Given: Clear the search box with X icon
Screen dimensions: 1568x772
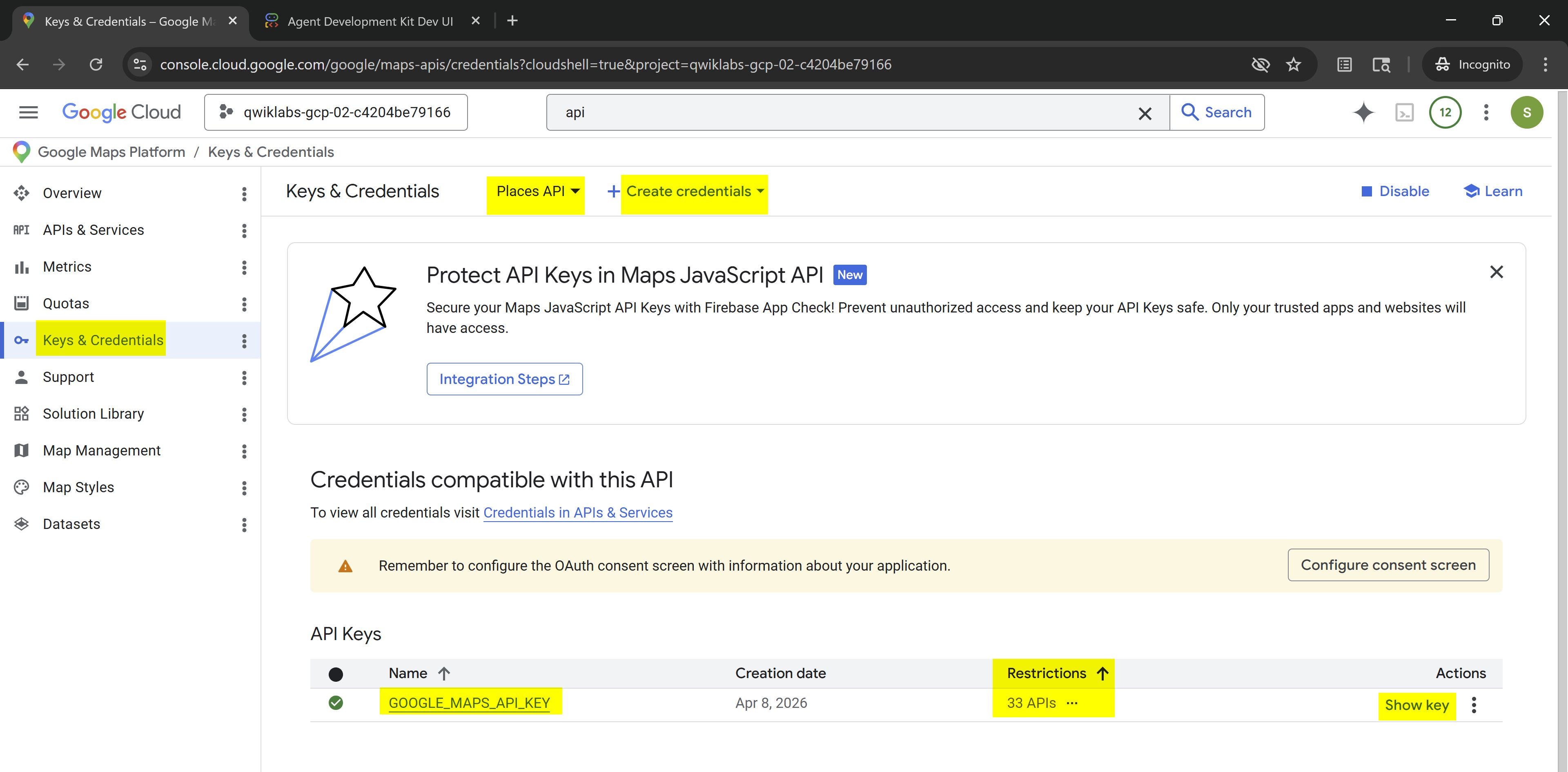Looking at the screenshot, I should [1144, 113].
